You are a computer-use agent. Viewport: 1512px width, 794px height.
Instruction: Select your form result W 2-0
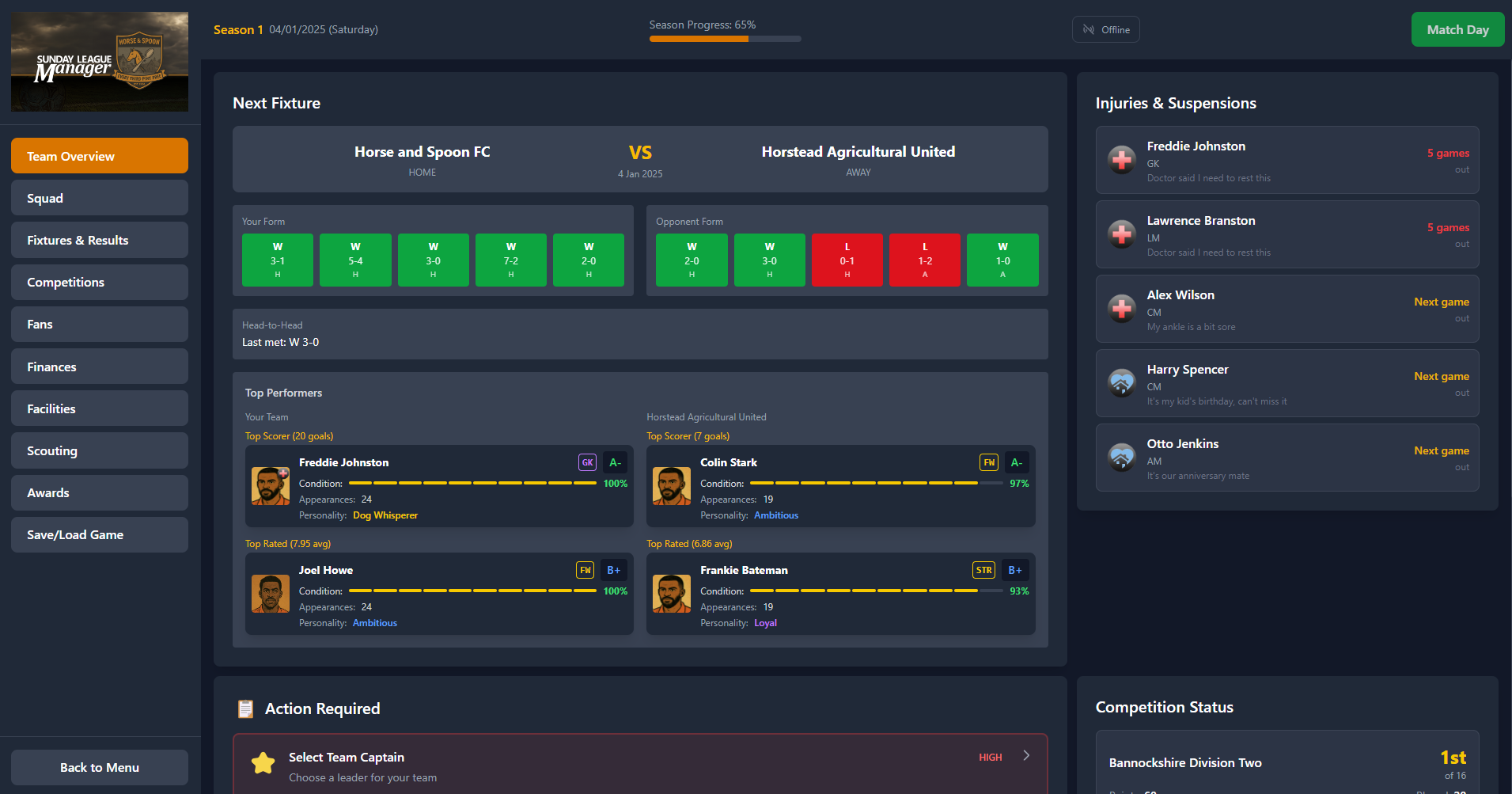tap(589, 260)
